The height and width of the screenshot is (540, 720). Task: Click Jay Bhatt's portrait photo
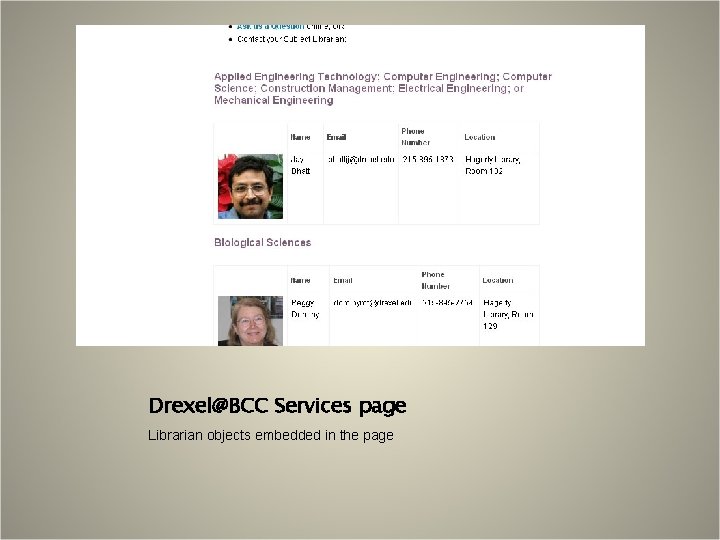(250, 186)
